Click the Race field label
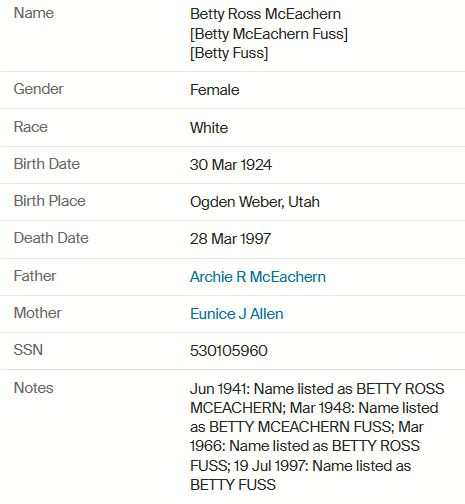This screenshot has height=504, width=465. click(31, 127)
